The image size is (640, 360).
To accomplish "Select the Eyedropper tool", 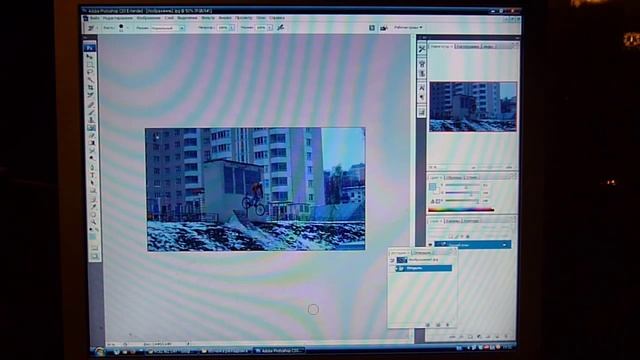I will pos(93,207).
